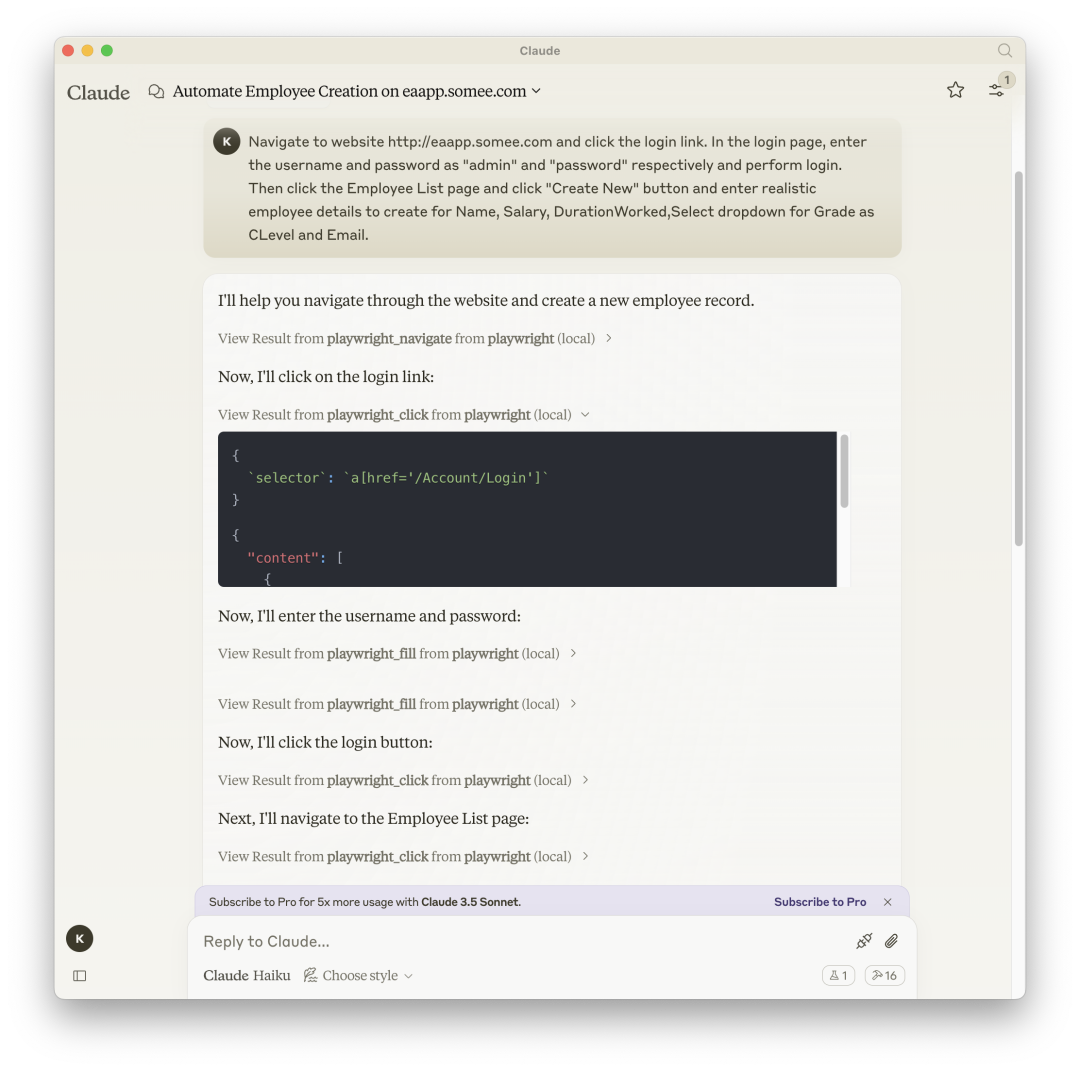Viewport: 1080px width, 1071px height.
Task: Open the sliders settings icon with badge
Action: [996, 89]
